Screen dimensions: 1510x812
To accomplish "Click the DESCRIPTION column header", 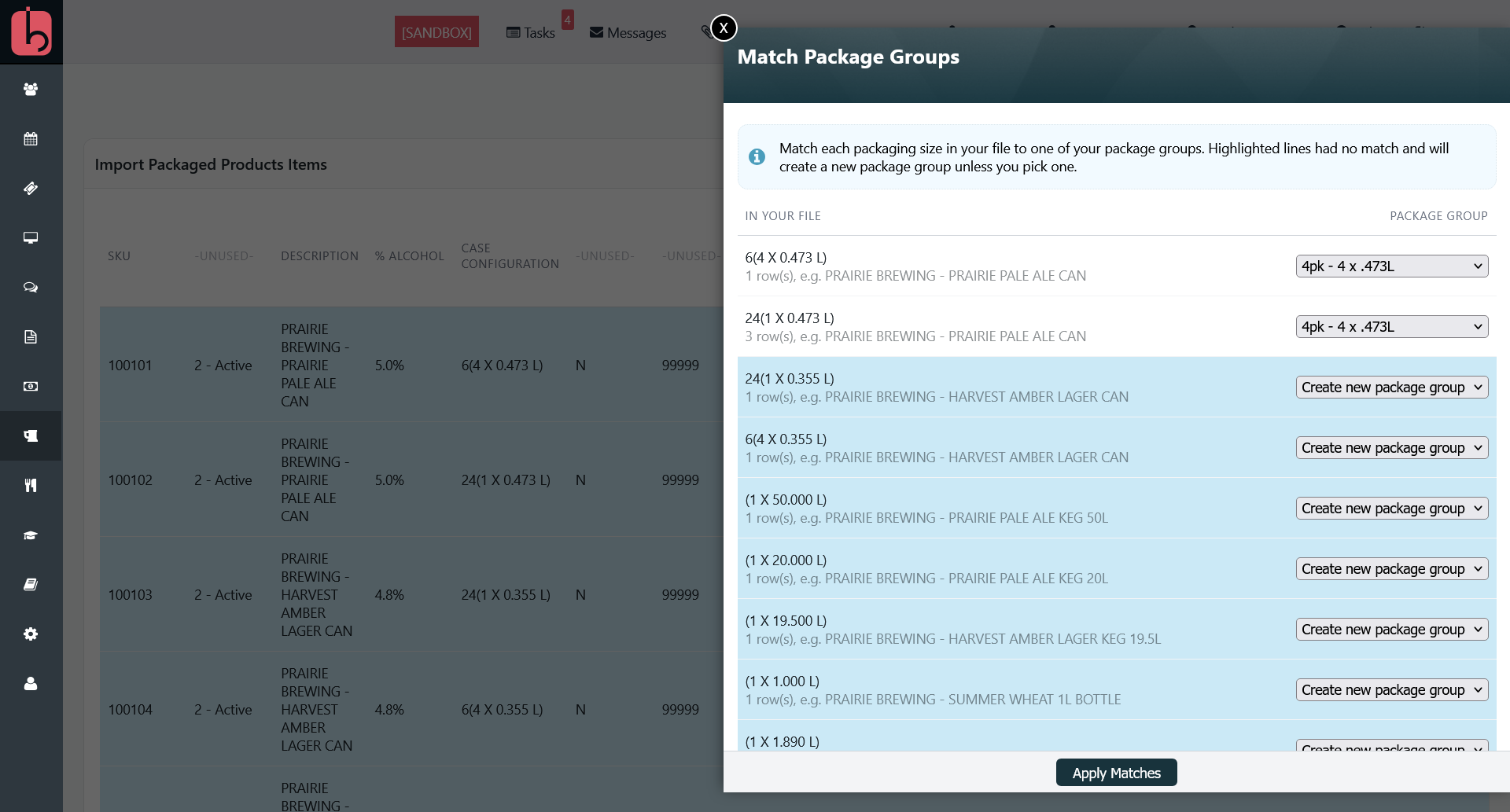I will pyautogui.click(x=319, y=256).
